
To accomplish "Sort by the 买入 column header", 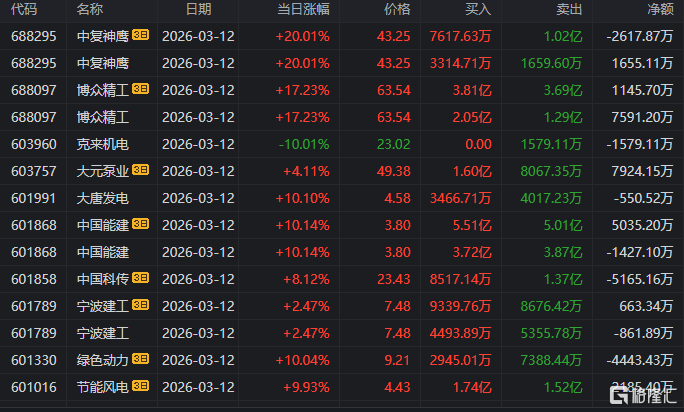I will click(x=479, y=9).
